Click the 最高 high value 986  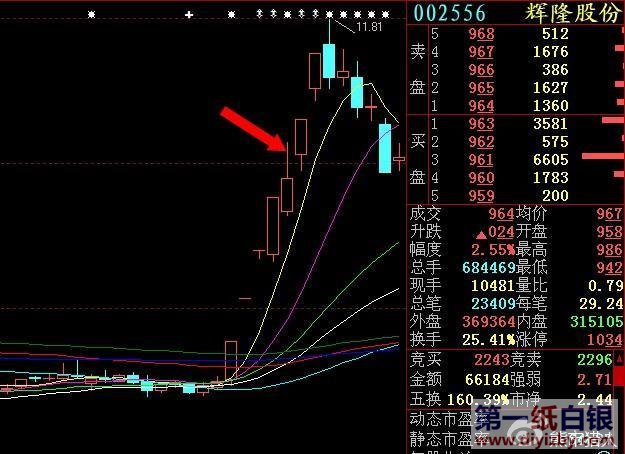[x=609, y=250]
